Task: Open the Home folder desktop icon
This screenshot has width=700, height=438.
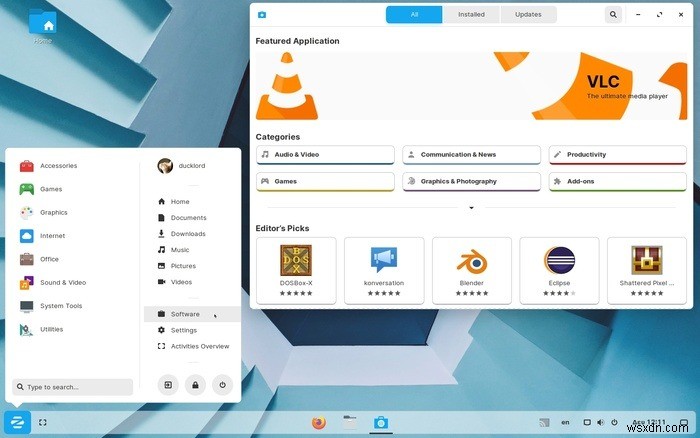Action: 43,26
